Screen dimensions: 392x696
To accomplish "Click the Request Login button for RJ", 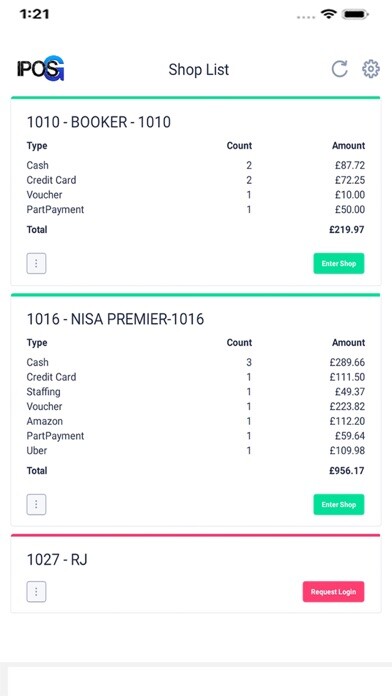I will [333, 592].
